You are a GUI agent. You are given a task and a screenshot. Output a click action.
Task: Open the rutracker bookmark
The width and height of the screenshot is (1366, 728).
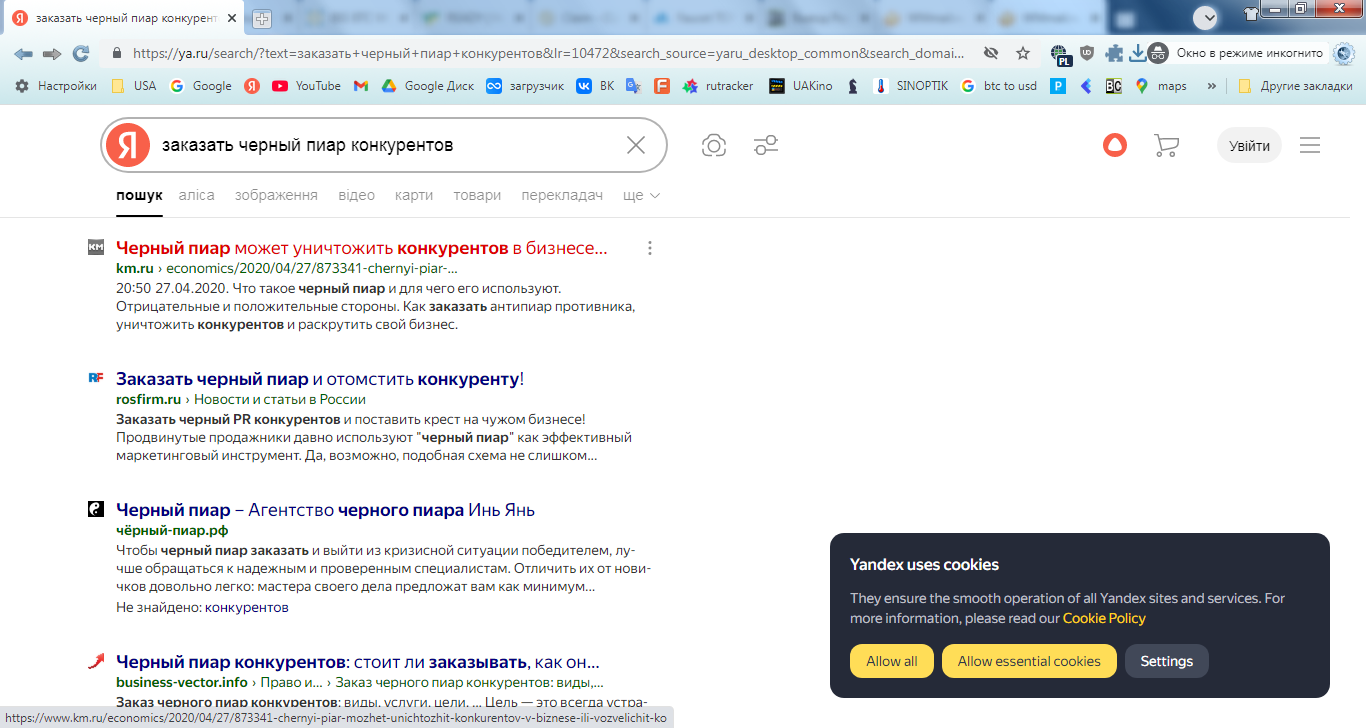pos(717,86)
